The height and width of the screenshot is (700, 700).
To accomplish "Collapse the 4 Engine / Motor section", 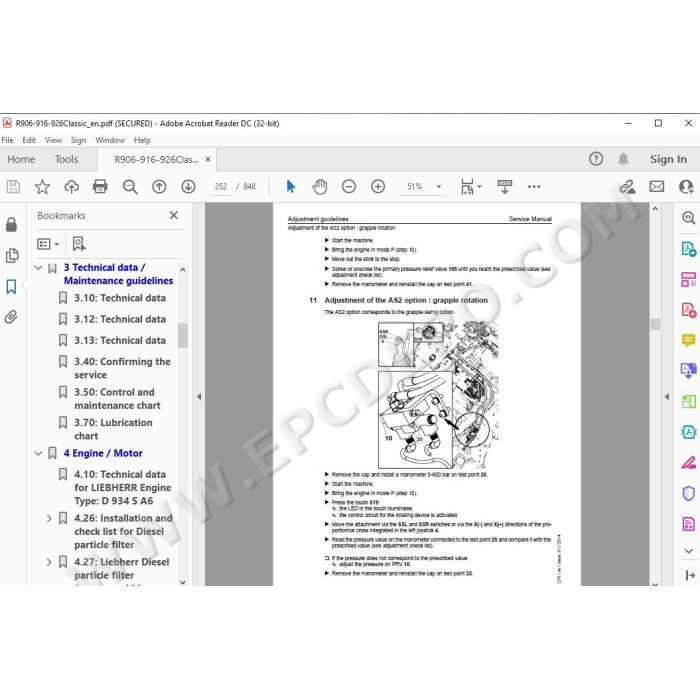I will click(x=38, y=453).
